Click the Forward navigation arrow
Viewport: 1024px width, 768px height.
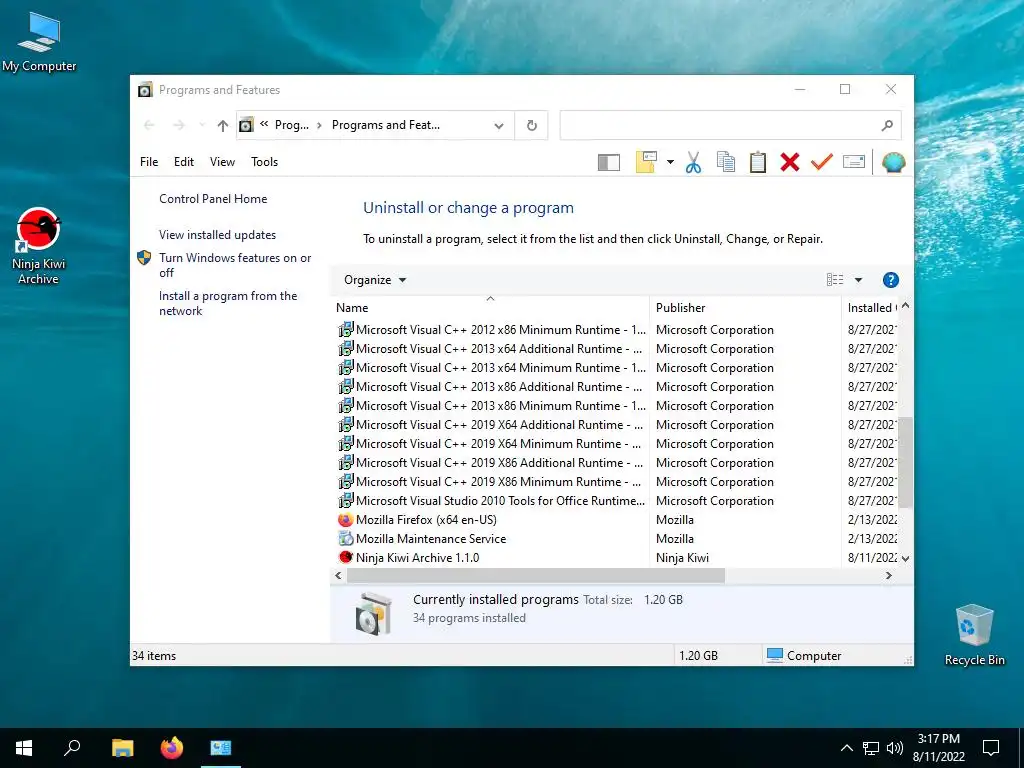click(x=178, y=125)
